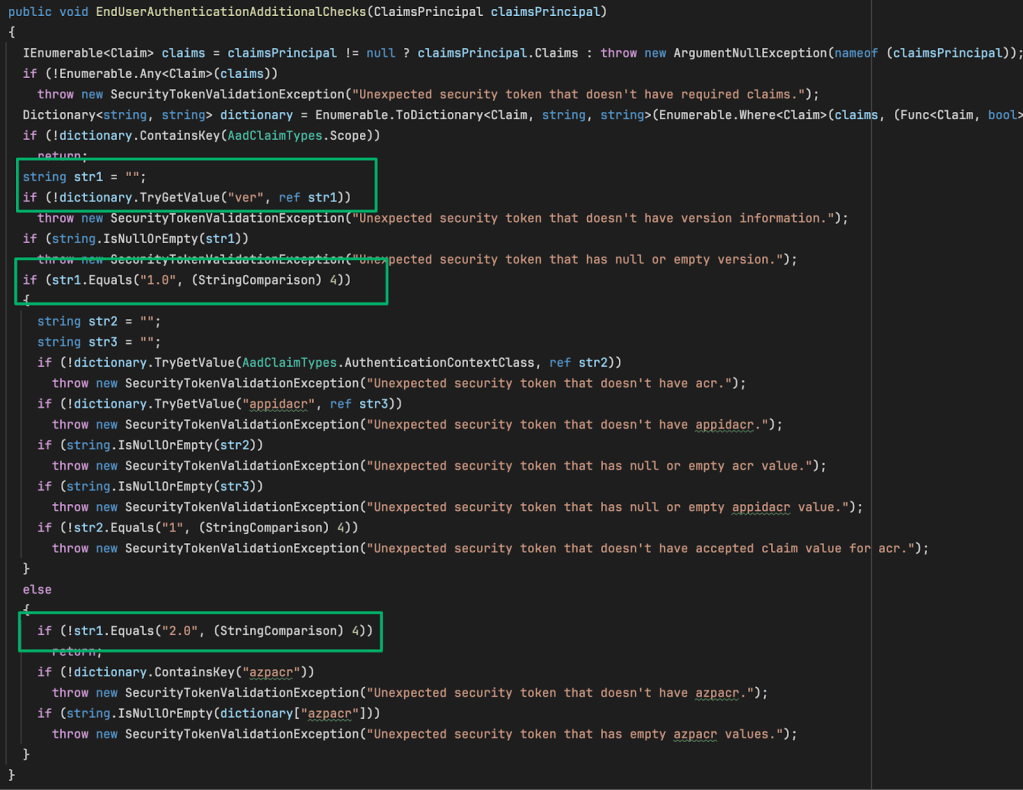Click the else keyword

point(37,589)
